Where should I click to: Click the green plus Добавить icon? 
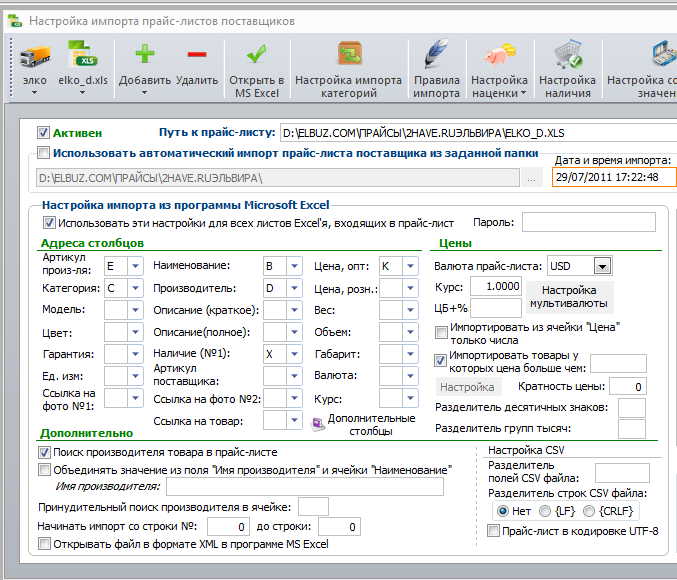(x=145, y=54)
